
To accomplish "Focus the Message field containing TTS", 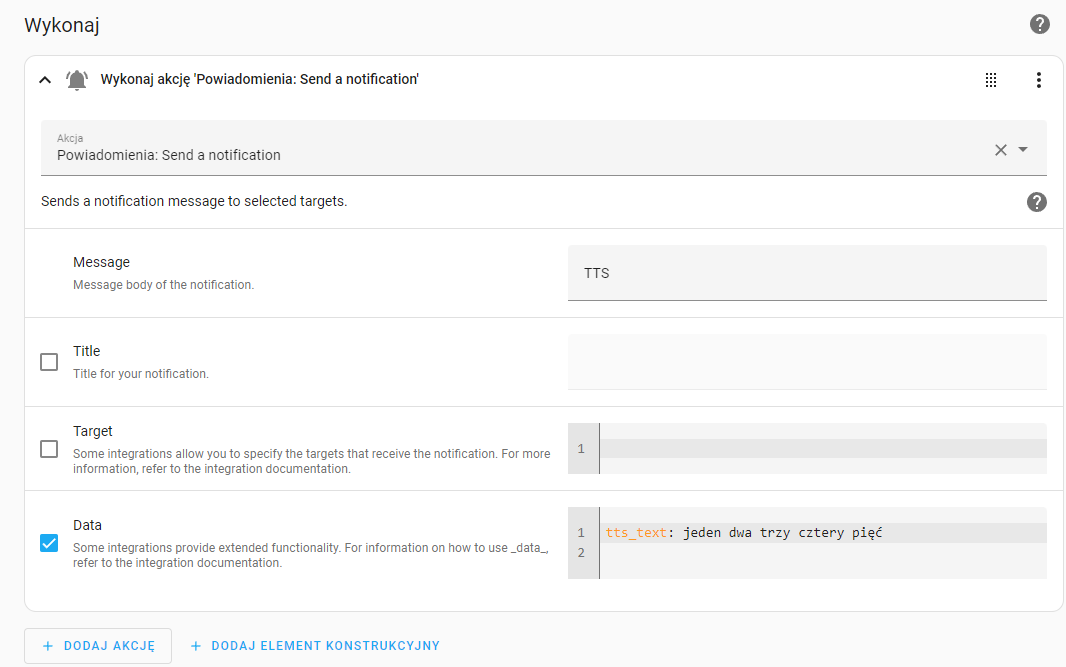I will pyautogui.click(x=807, y=273).
